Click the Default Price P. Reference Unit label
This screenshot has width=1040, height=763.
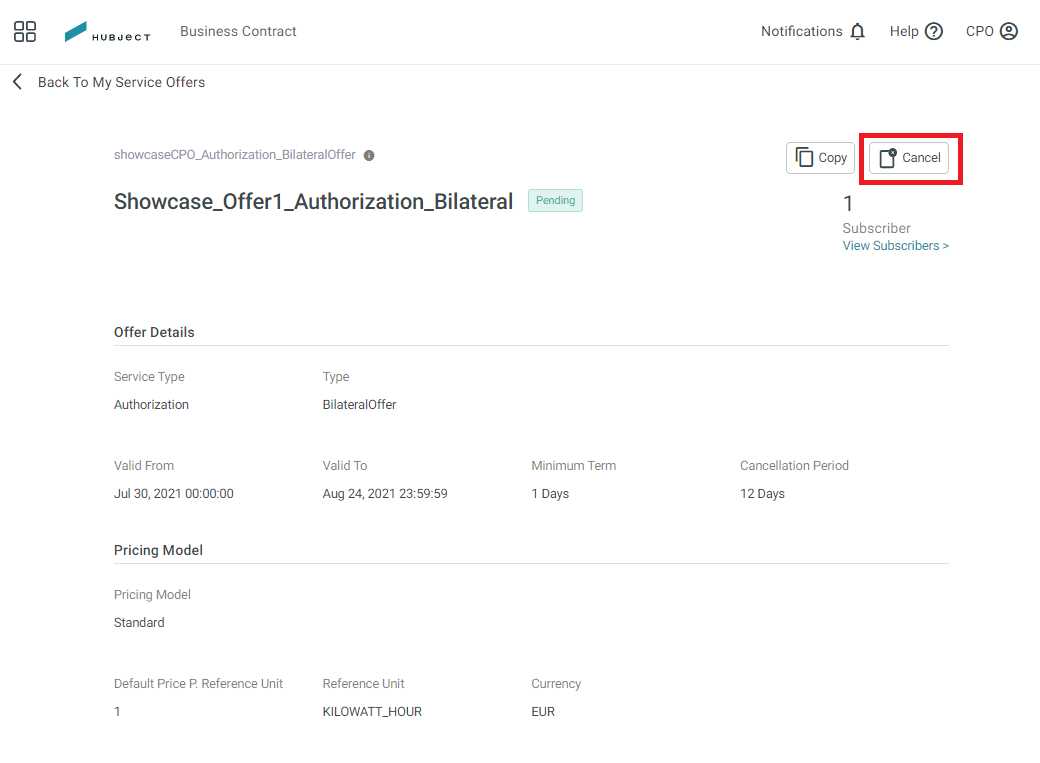[198, 683]
